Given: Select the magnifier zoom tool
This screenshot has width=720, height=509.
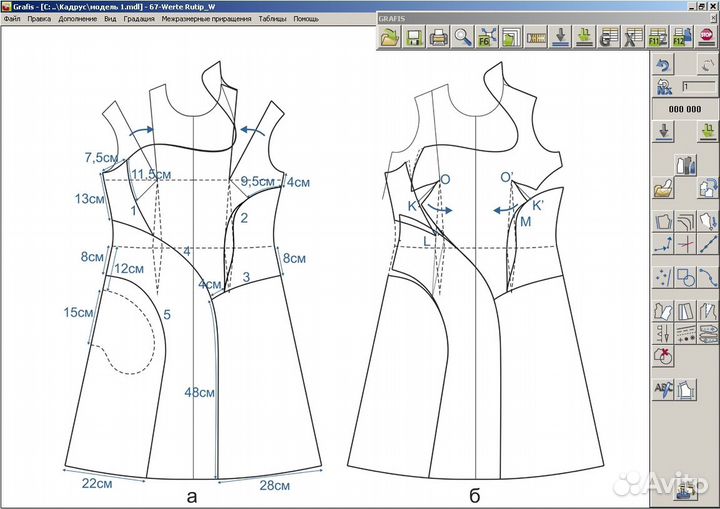Looking at the screenshot, I should click(462, 39).
